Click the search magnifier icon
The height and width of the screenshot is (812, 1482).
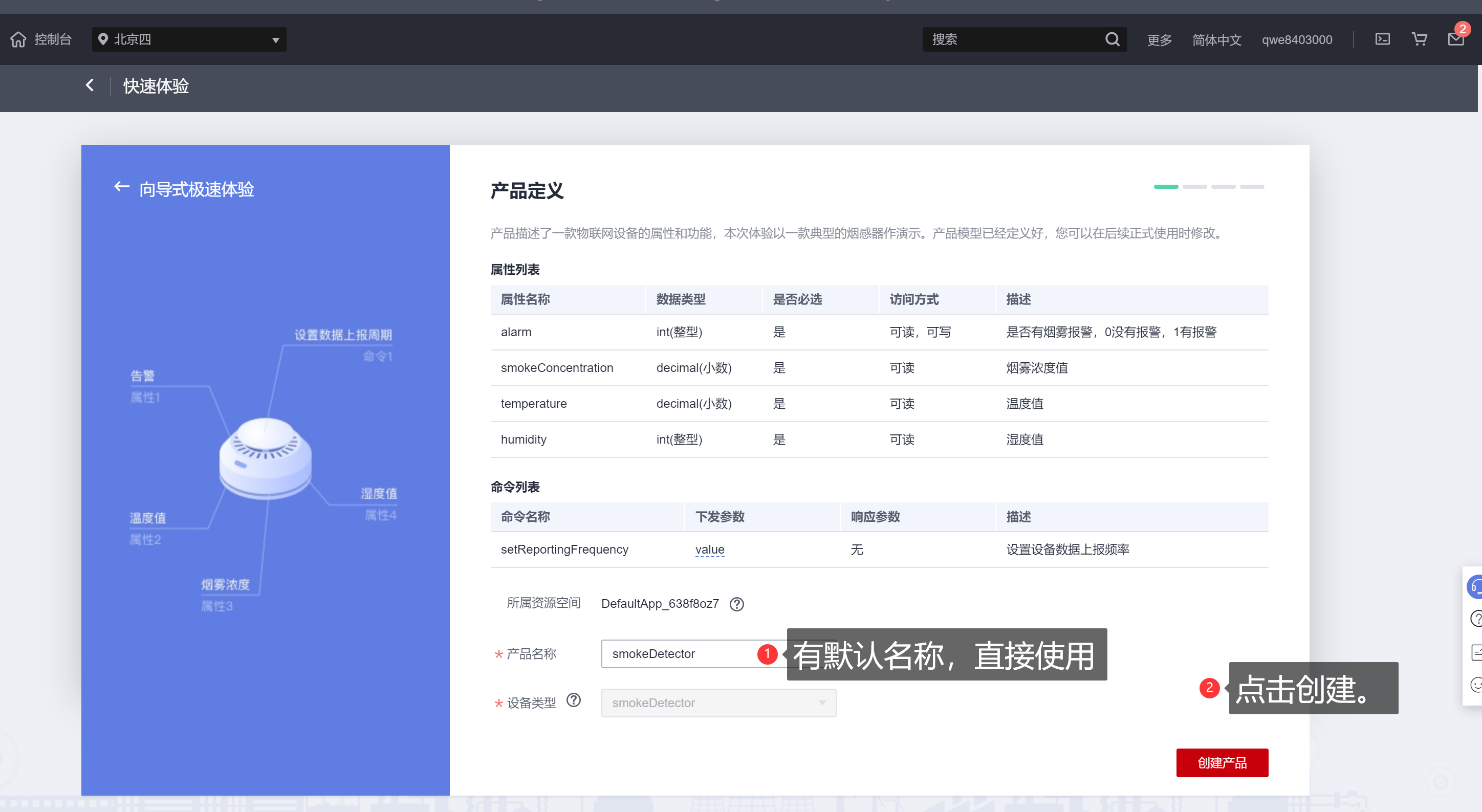pyautogui.click(x=1111, y=39)
